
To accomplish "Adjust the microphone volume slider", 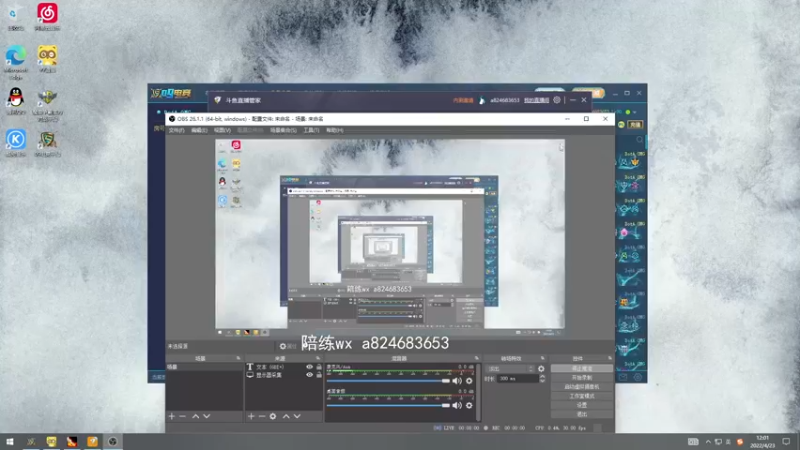I will pyautogui.click(x=388, y=381).
